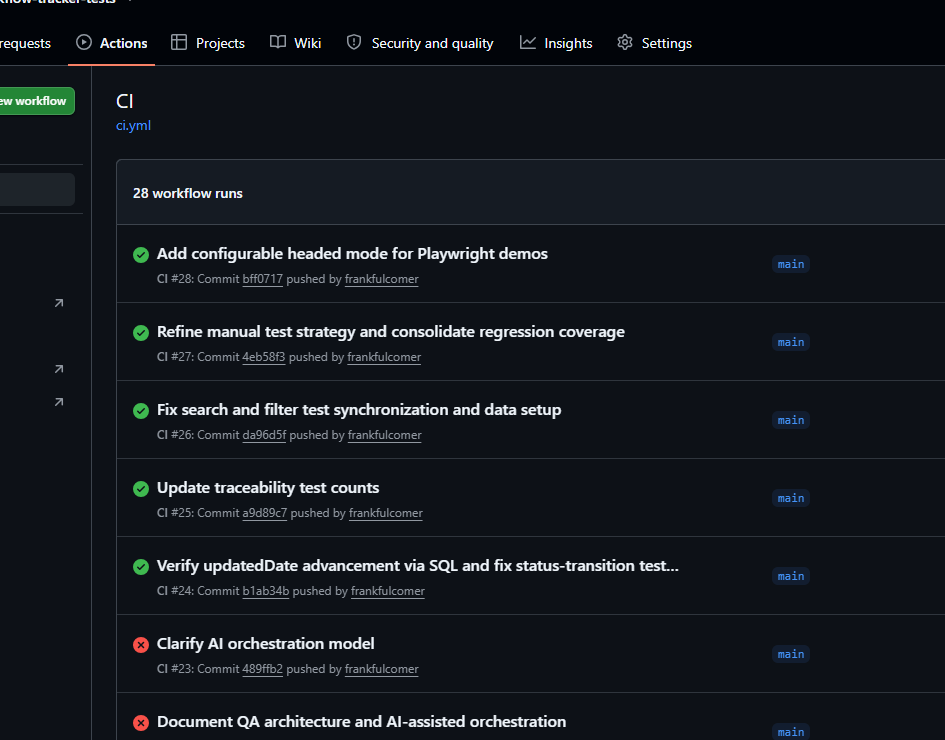Open commit 4eb58f3
The width and height of the screenshot is (945, 740).
click(263, 357)
